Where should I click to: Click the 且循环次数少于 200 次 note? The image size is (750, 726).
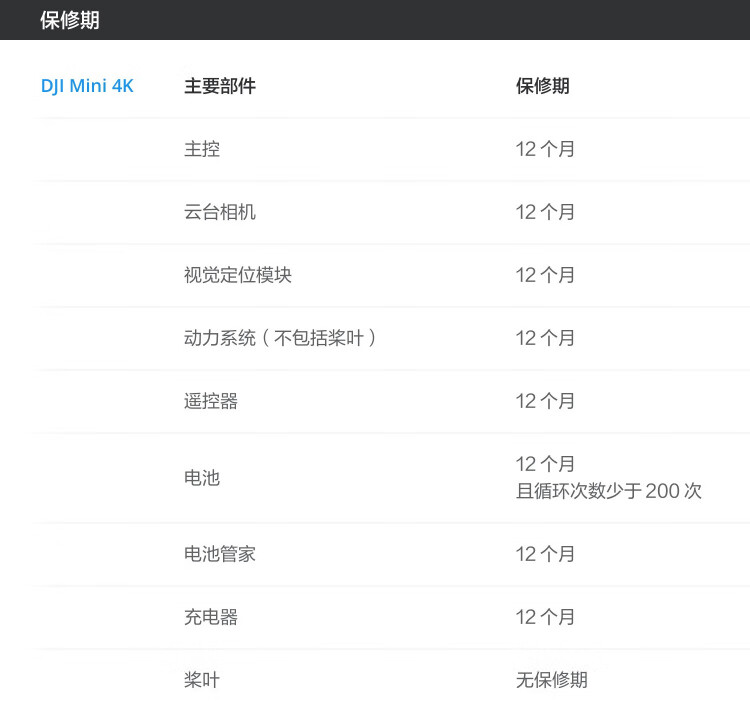tap(609, 491)
